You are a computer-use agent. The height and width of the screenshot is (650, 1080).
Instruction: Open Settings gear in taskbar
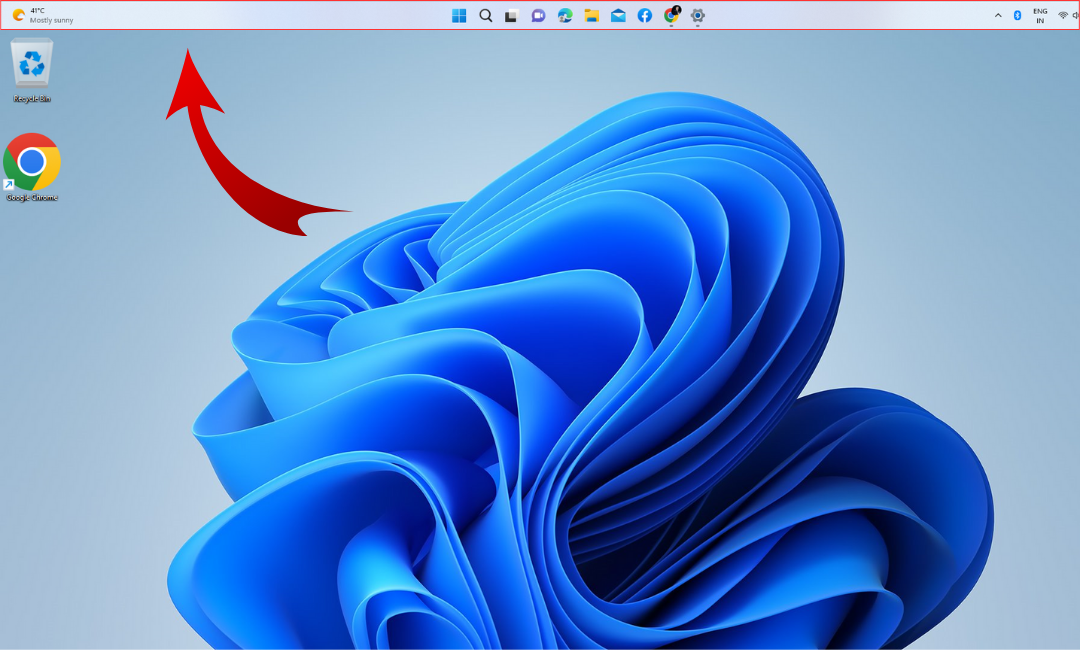[x=698, y=16]
